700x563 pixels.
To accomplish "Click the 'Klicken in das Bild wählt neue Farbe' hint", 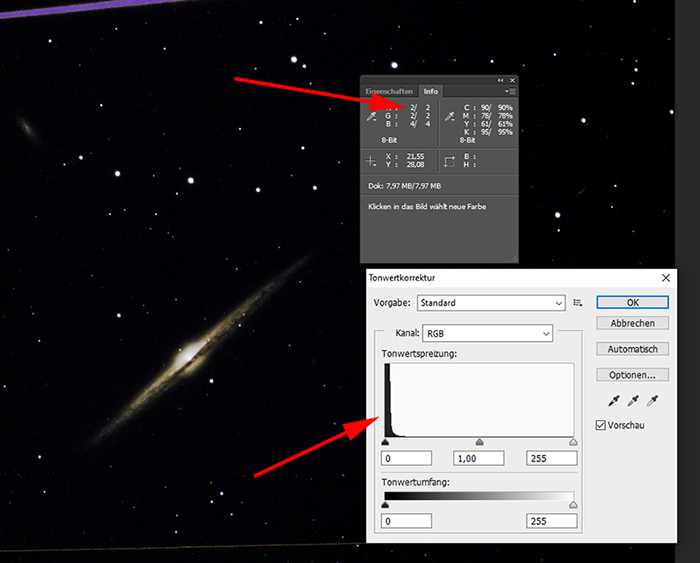I will tap(427, 206).
